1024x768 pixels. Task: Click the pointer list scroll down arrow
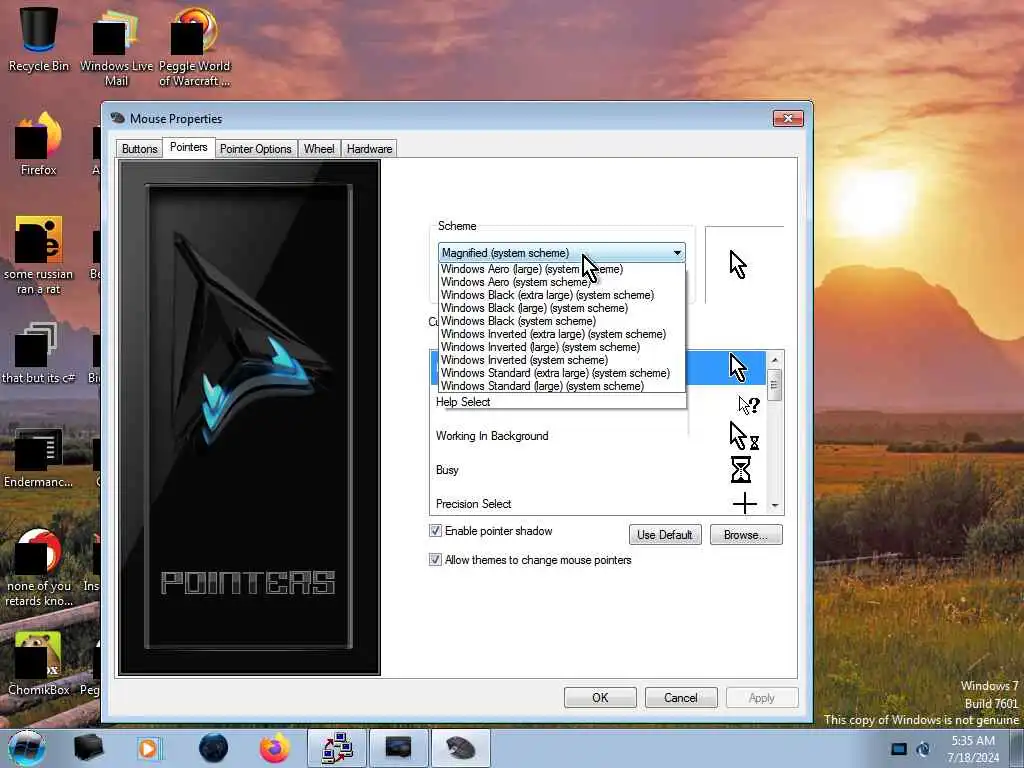click(x=775, y=505)
